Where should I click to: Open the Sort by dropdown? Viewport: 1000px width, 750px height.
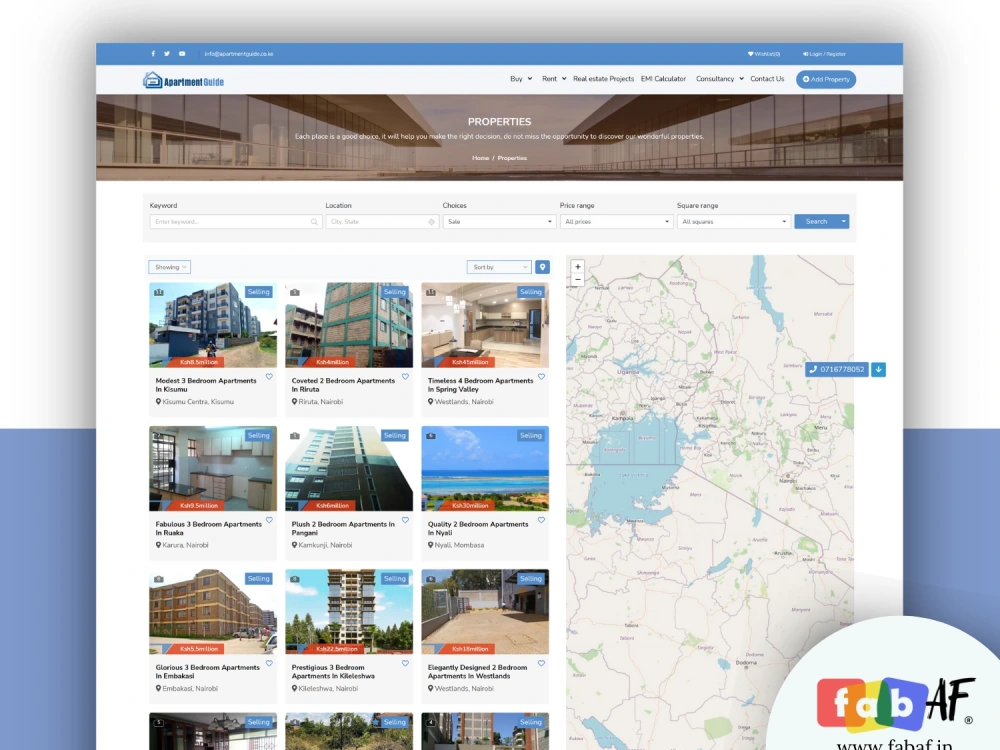point(499,267)
